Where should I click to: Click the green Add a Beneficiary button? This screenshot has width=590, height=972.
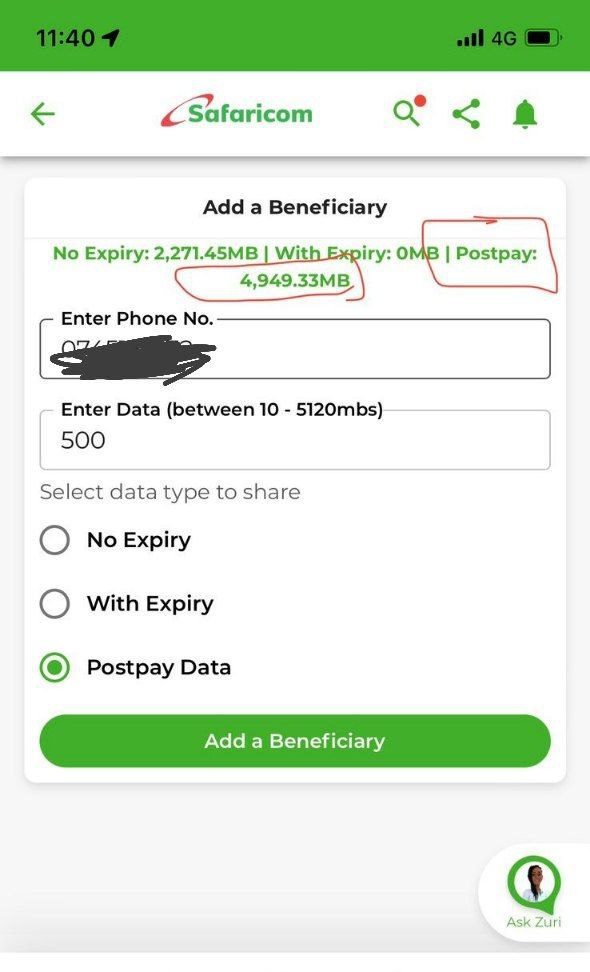click(x=295, y=741)
